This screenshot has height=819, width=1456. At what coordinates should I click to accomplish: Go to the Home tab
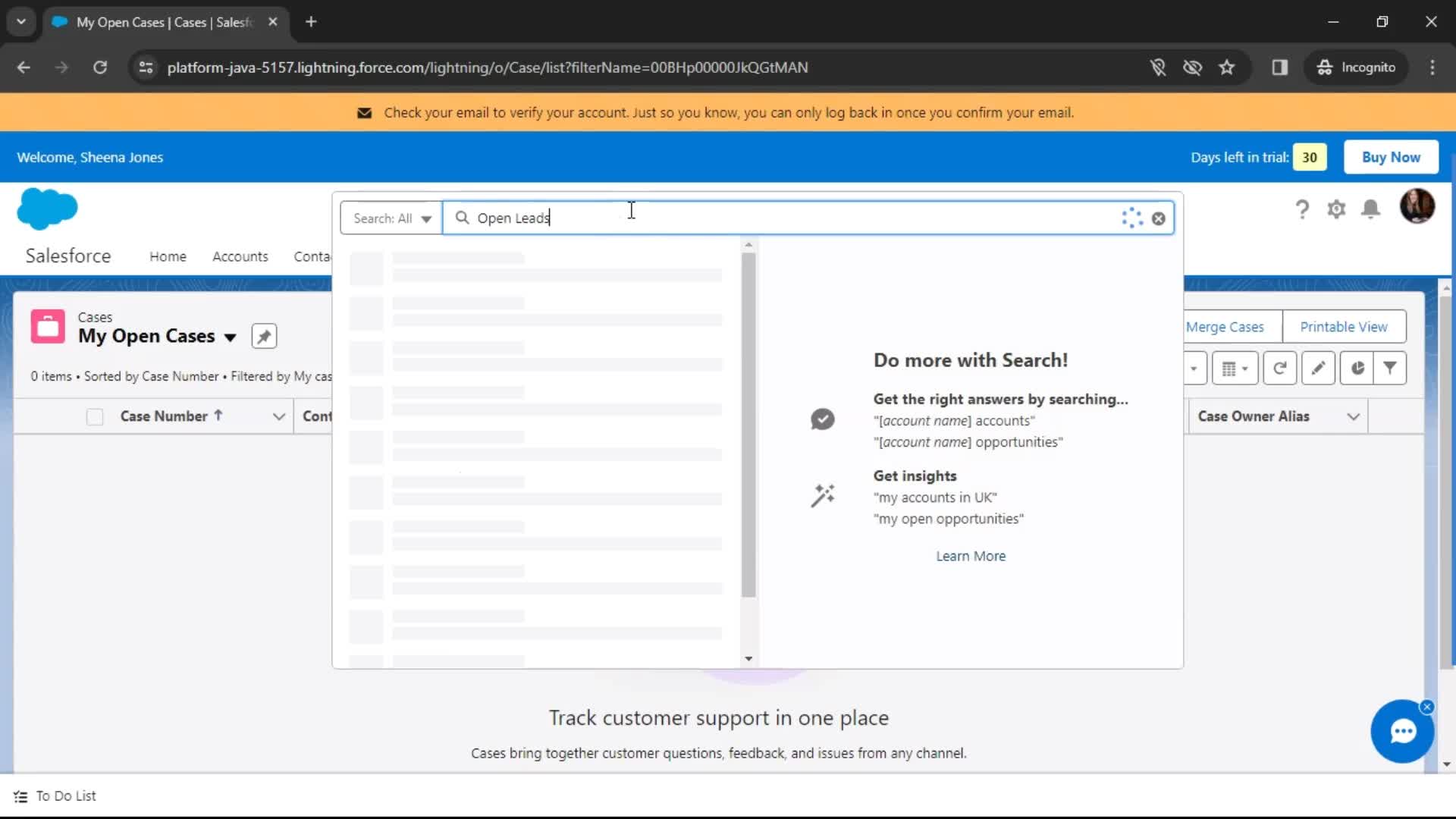pos(168,256)
